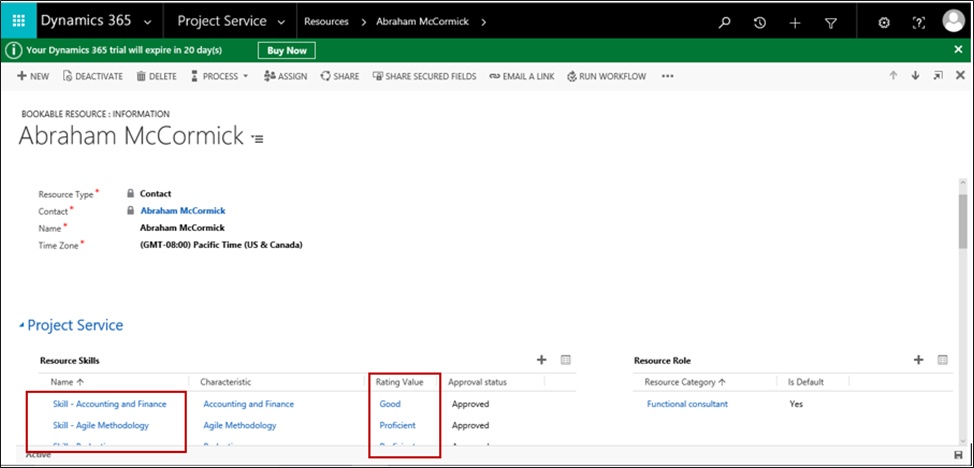
Task: Open the search magnifier icon
Action: click(x=724, y=22)
